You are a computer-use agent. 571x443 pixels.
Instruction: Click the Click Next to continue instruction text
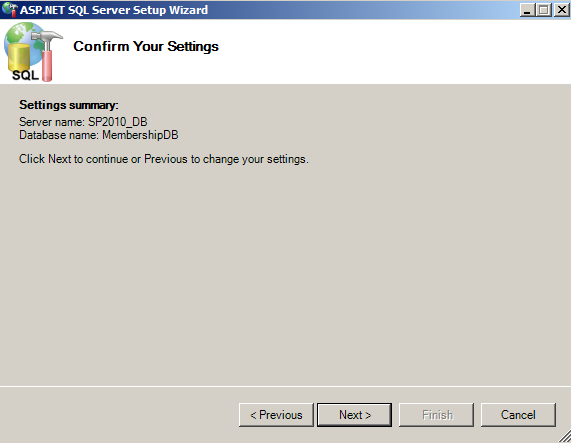click(x=164, y=159)
